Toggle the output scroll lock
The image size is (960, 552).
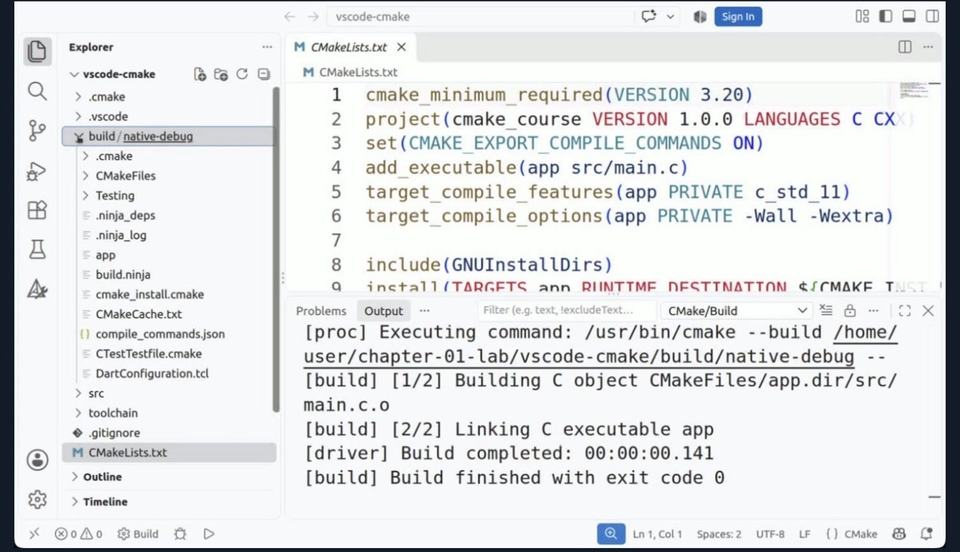tap(850, 310)
